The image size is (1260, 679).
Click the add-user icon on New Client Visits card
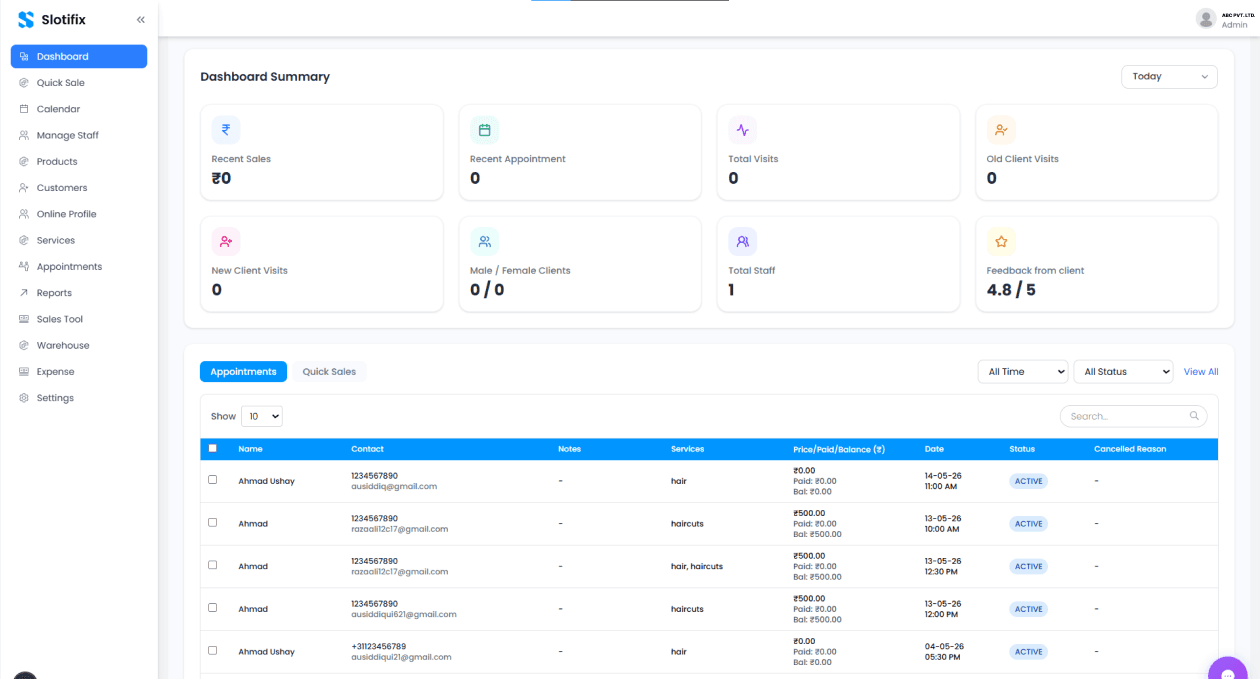point(226,242)
